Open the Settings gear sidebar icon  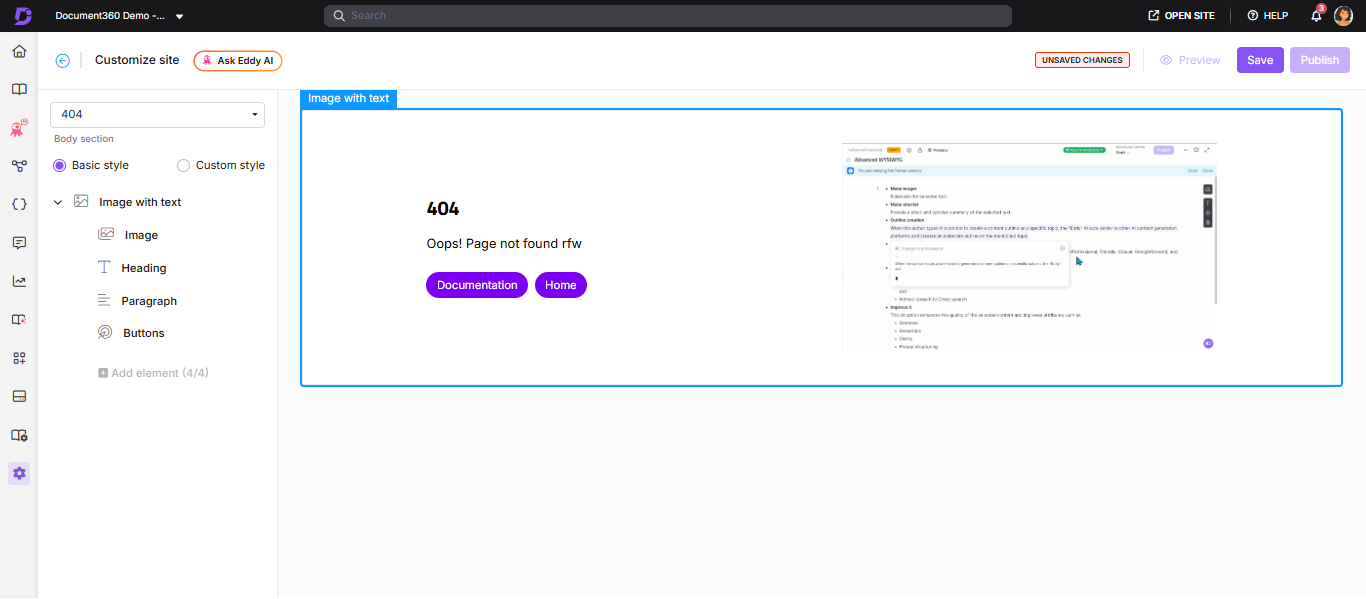[x=19, y=473]
